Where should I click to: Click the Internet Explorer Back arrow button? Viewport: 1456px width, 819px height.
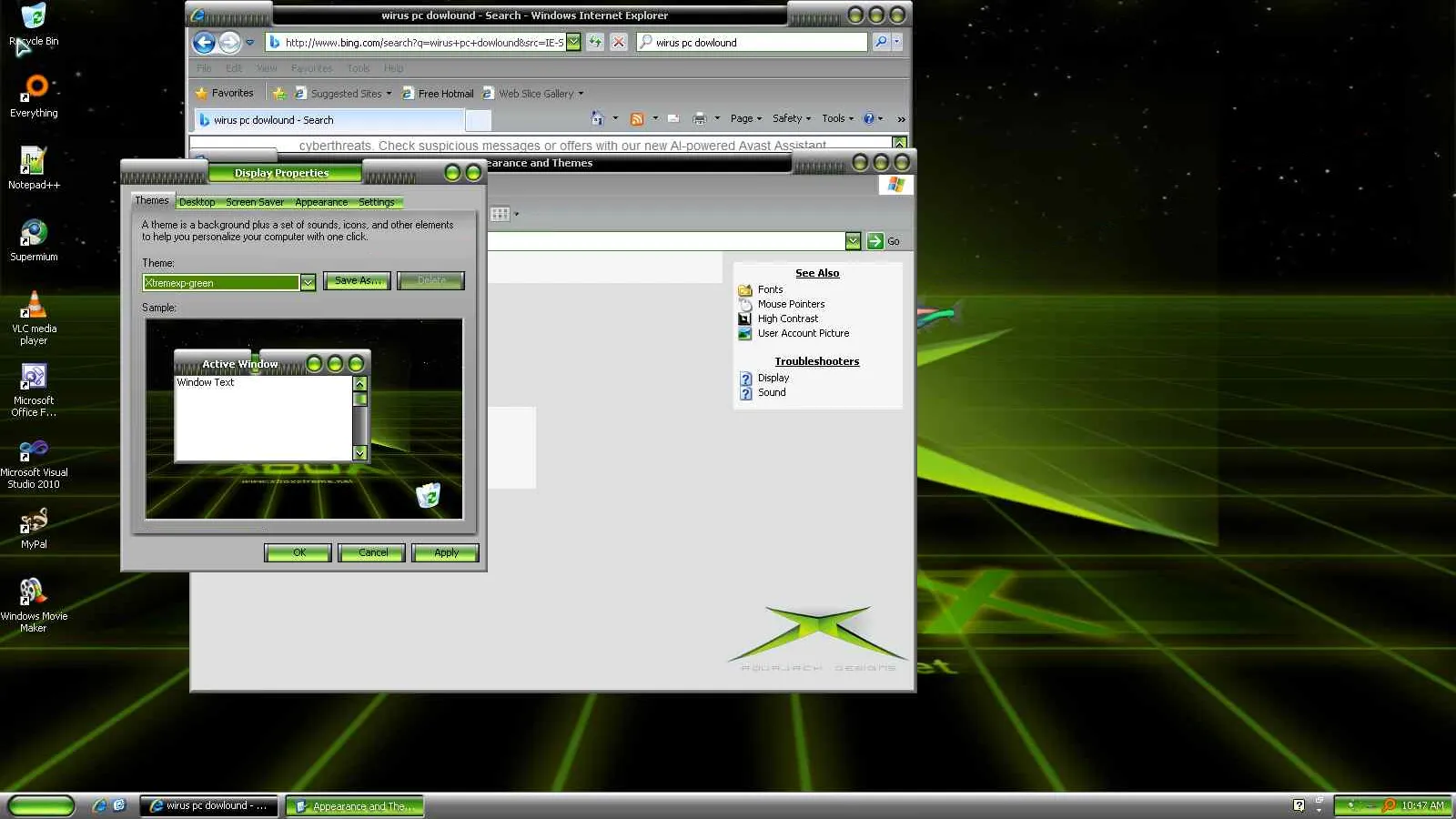(204, 42)
